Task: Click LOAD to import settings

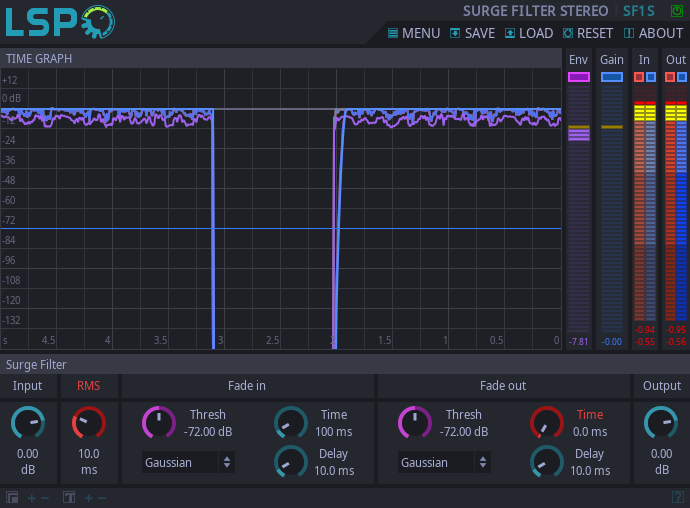Action: (x=529, y=33)
